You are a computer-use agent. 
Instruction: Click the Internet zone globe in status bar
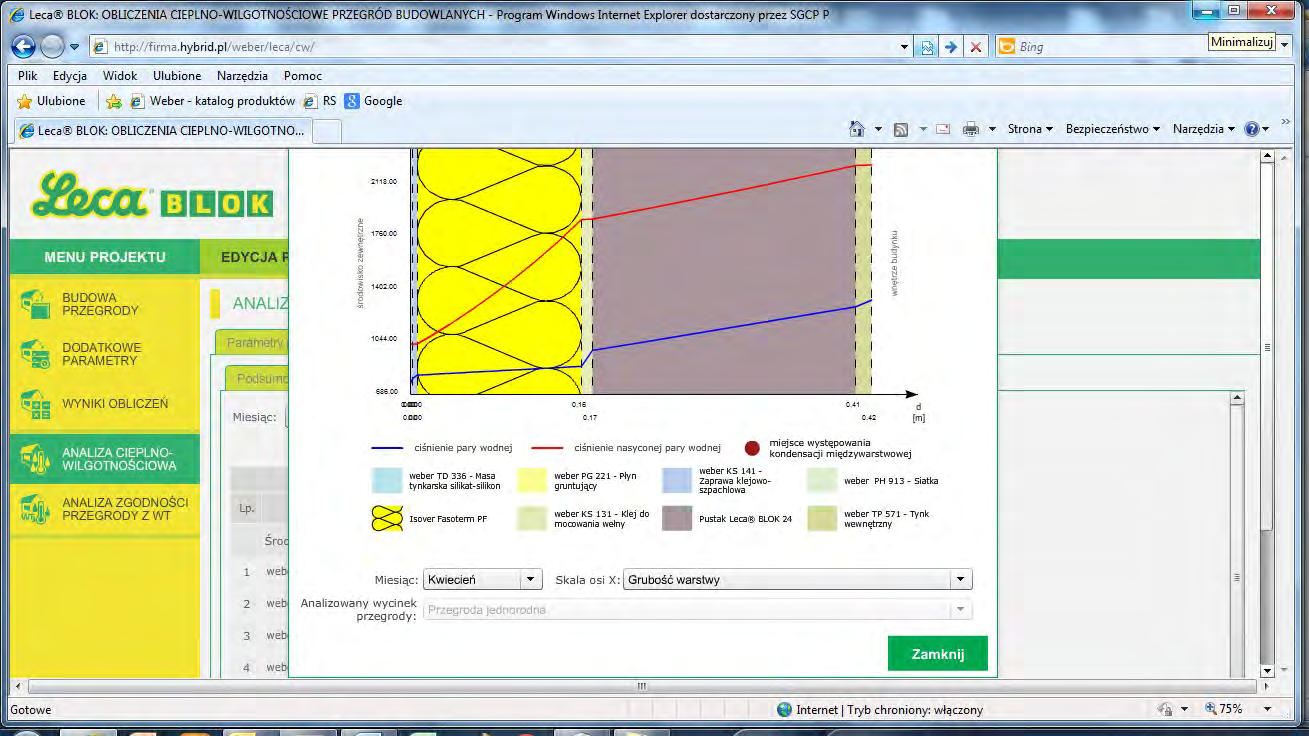tap(785, 709)
